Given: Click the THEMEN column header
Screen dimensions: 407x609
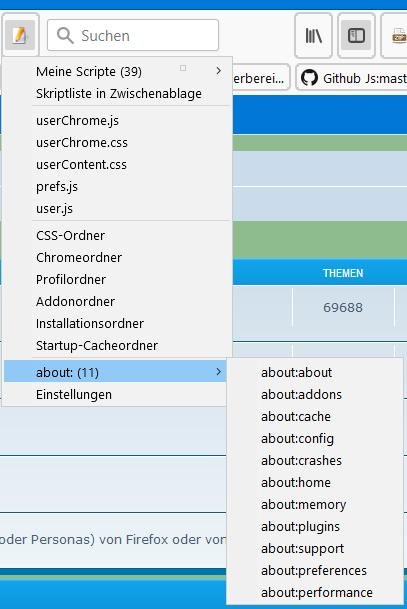Looking at the screenshot, I should pos(343,273).
